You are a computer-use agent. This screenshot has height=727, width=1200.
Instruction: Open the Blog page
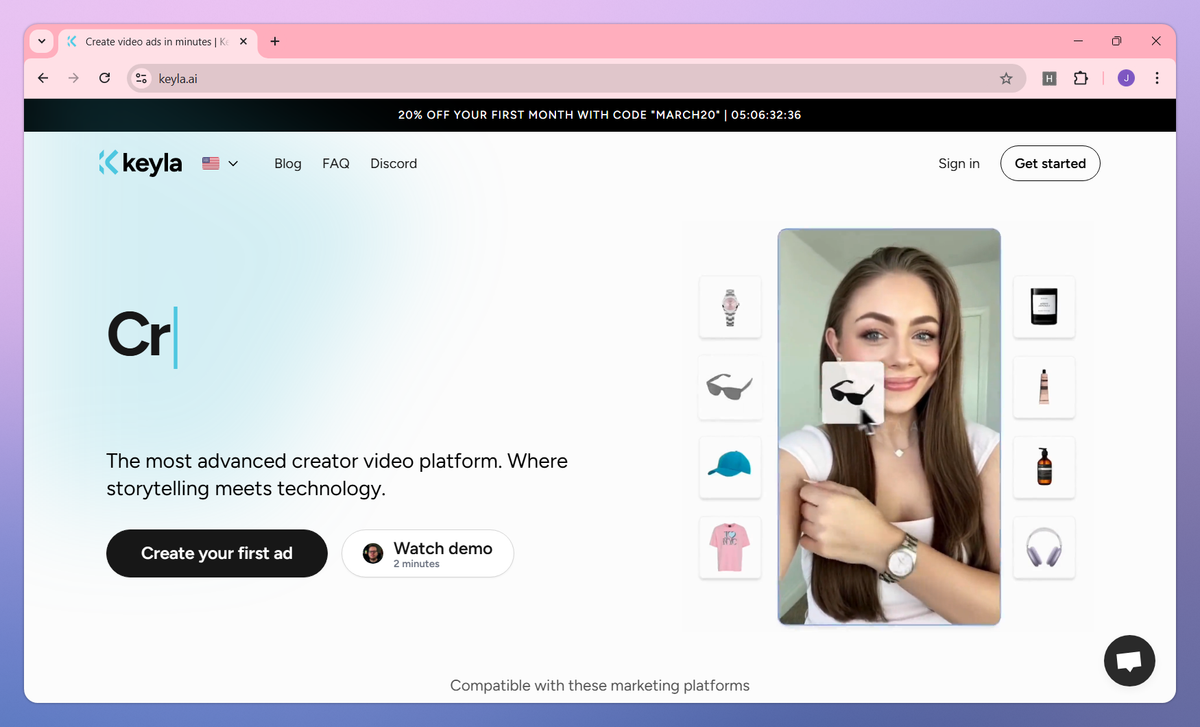point(288,163)
